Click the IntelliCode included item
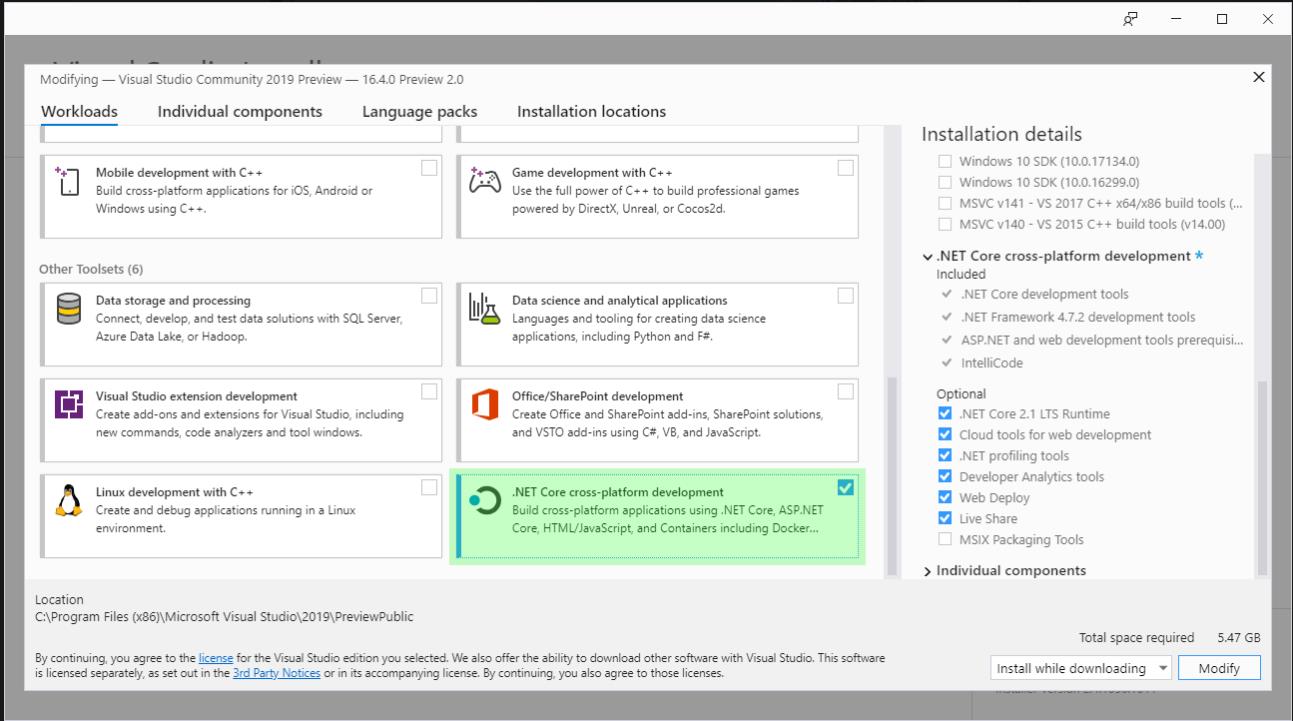The height and width of the screenshot is (721, 1293). click(x=991, y=363)
